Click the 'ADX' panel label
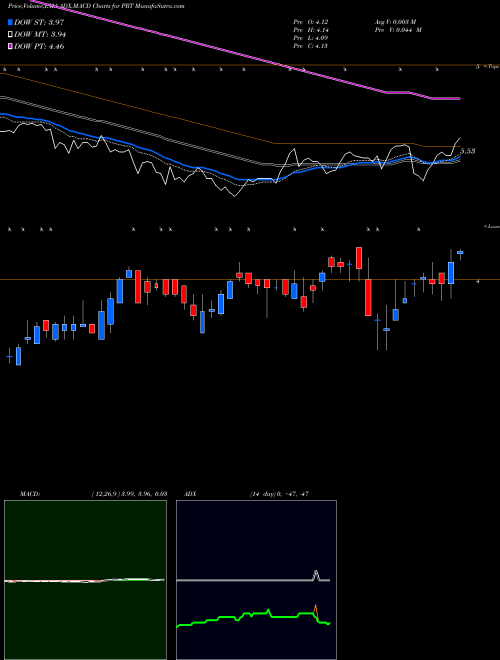 click(x=190, y=494)
